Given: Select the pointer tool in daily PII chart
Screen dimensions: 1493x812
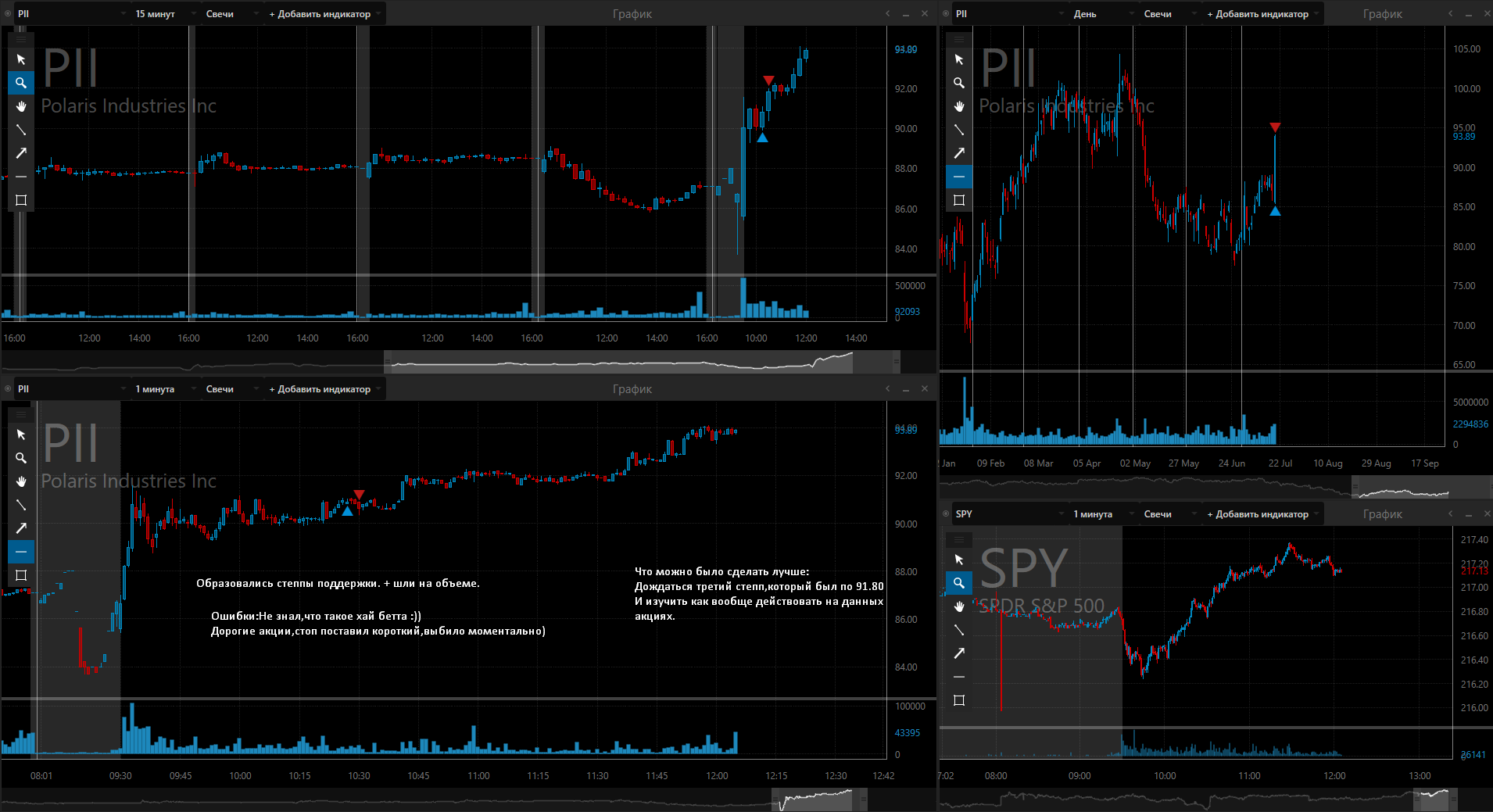Looking at the screenshot, I should point(959,59).
